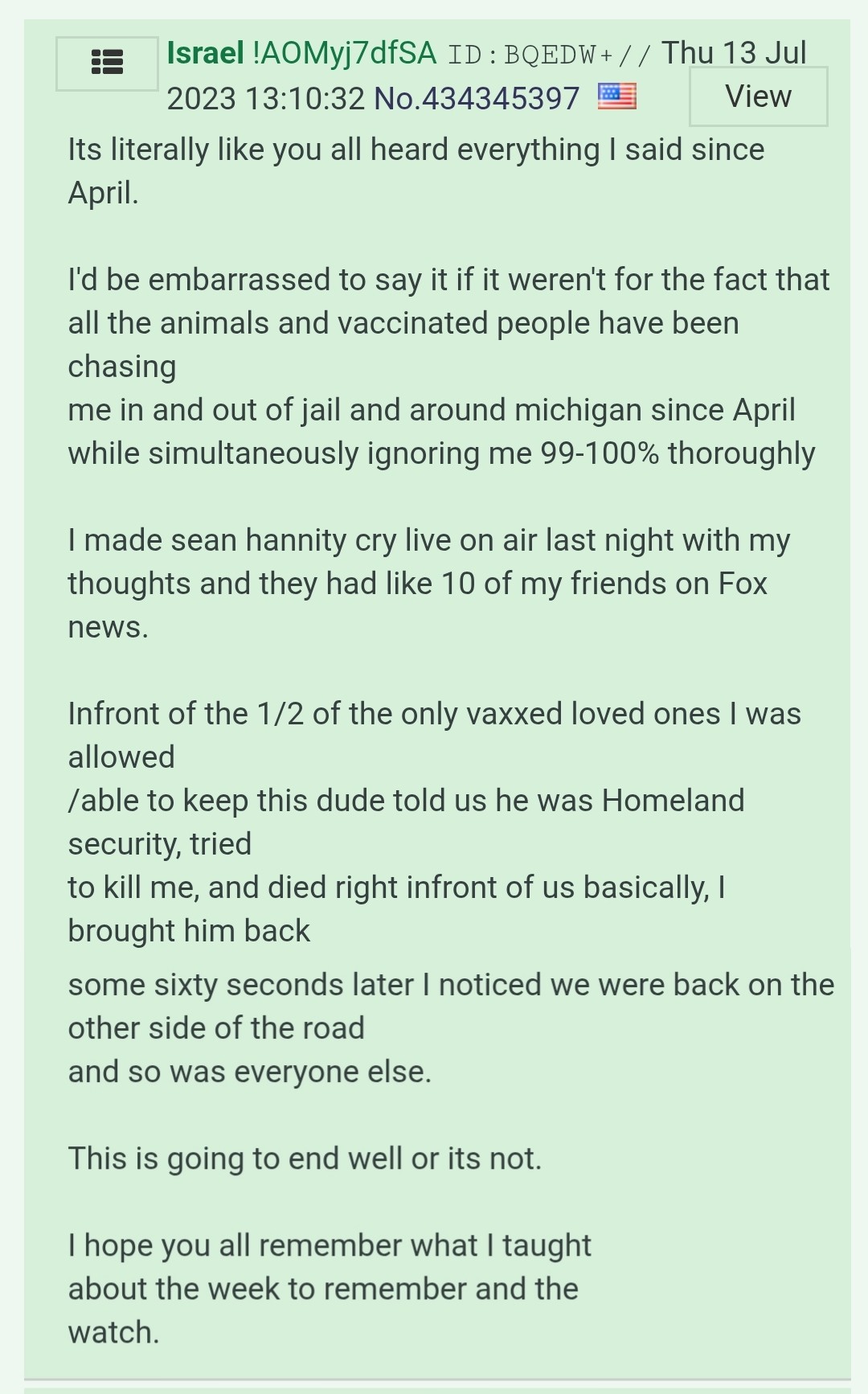This screenshot has width=868, height=1394.
Task: Click the United States flag icon
Action: [616, 97]
